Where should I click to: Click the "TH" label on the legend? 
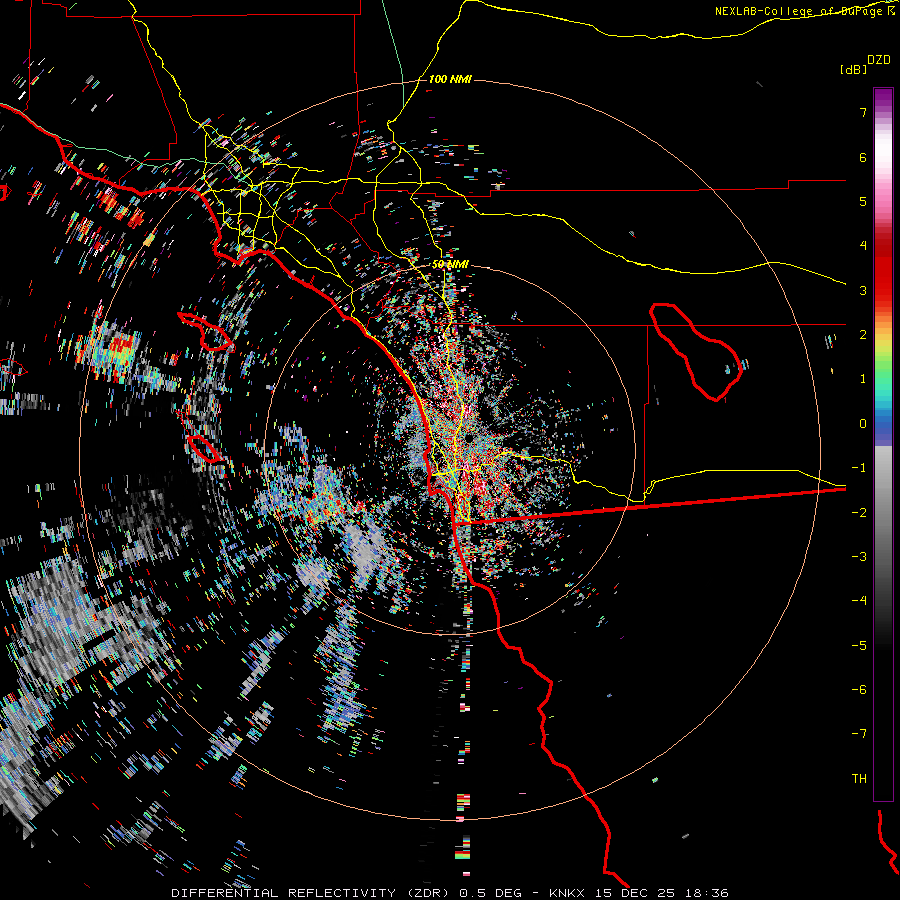pyautogui.click(x=859, y=779)
